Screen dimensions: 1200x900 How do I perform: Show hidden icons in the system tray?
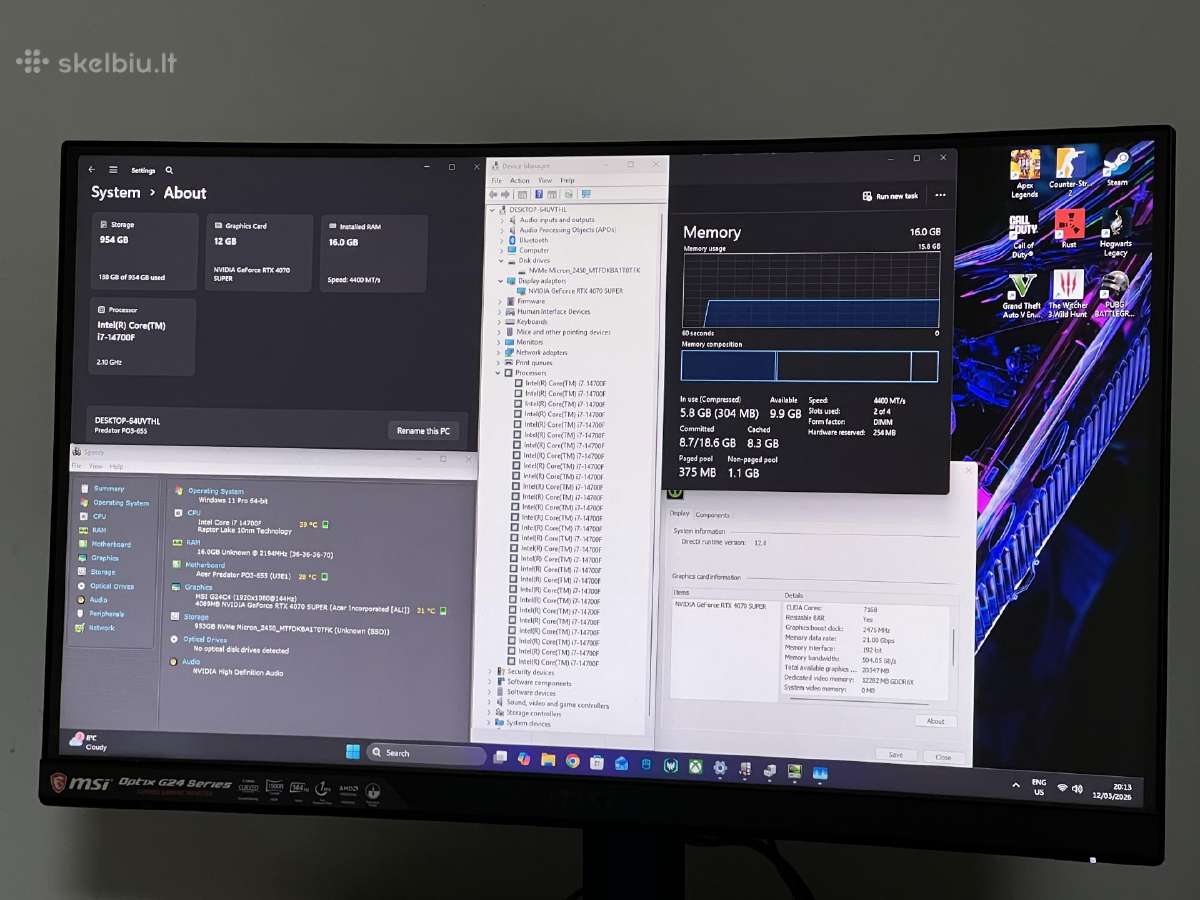[x=1016, y=785]
